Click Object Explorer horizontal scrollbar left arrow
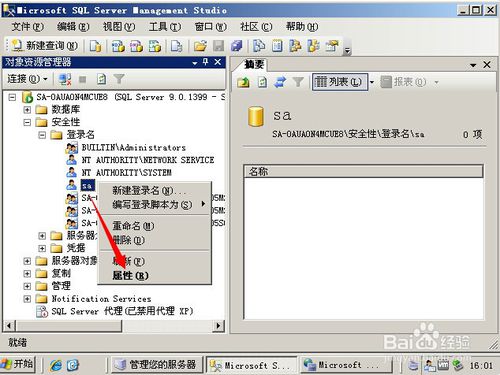500x375 pixels. coord(9,326)
